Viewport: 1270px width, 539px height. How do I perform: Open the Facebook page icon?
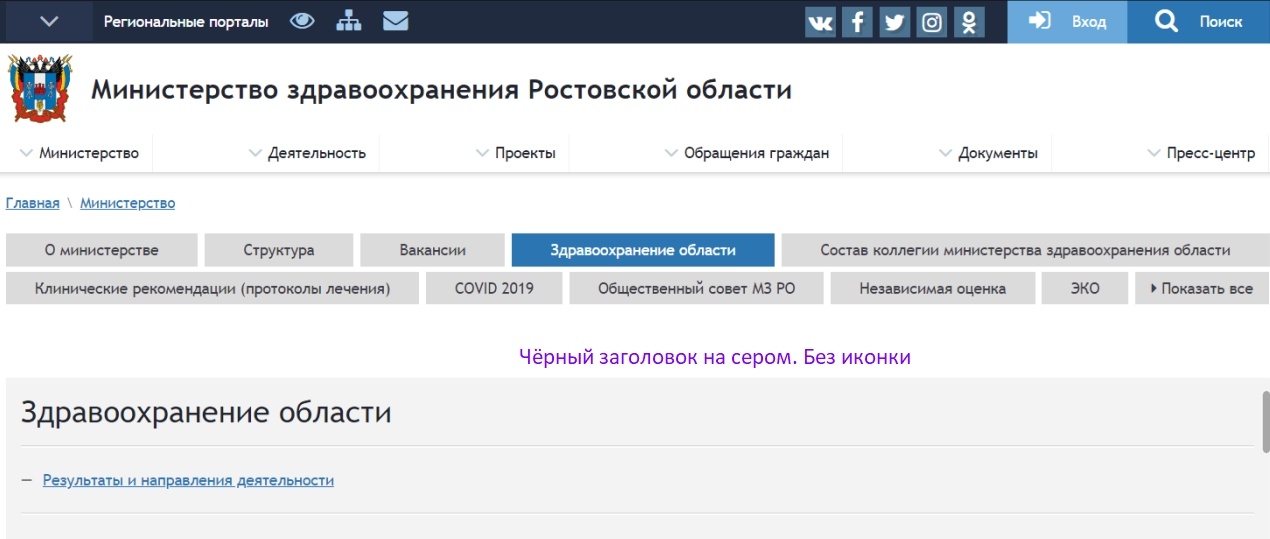coord(857,22)
